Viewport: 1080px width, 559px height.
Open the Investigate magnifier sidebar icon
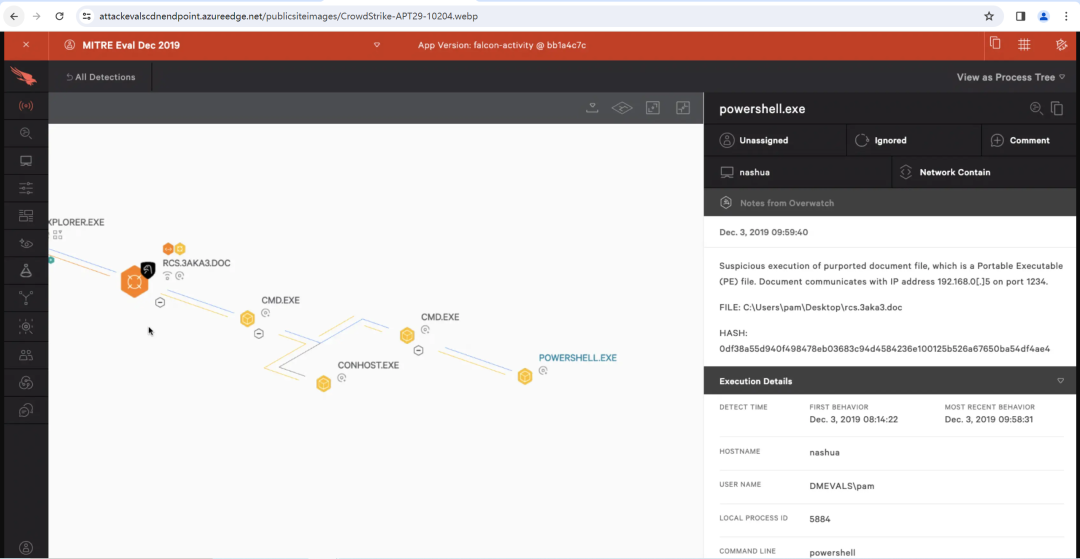pos(25,134)
